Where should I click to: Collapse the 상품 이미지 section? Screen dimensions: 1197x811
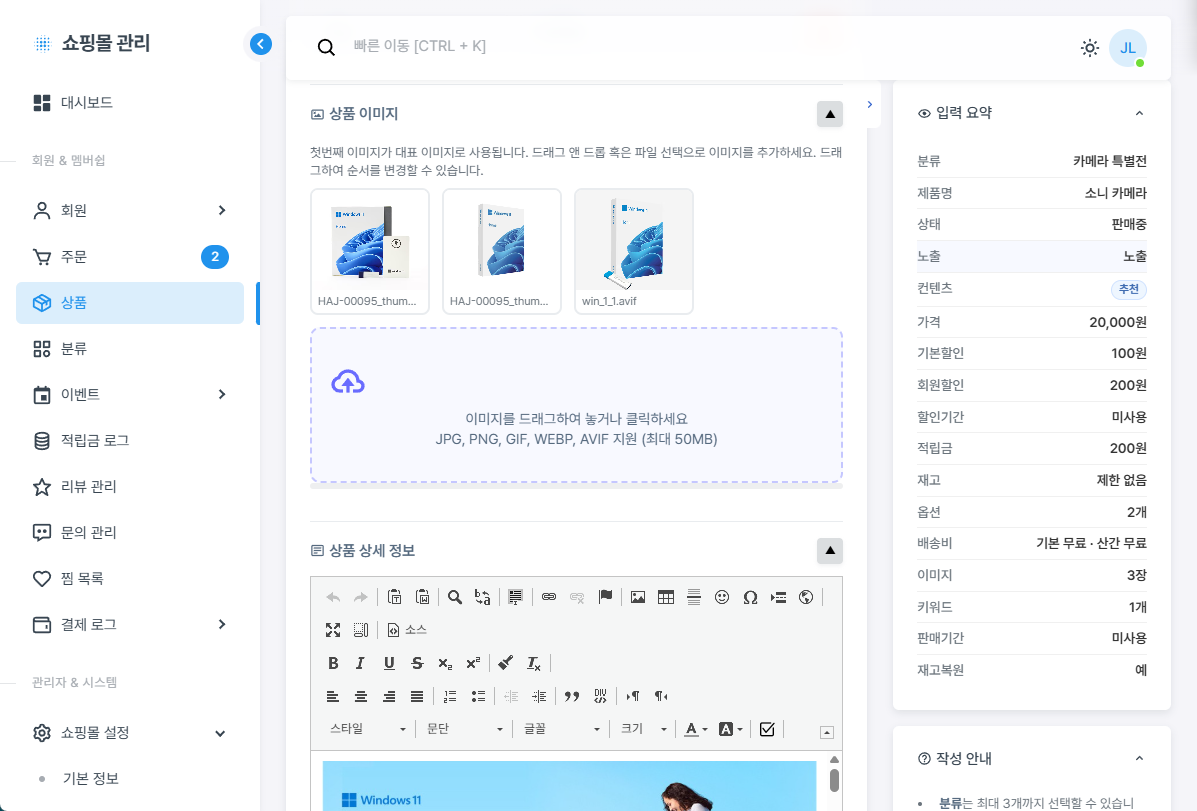coord(830,114)
